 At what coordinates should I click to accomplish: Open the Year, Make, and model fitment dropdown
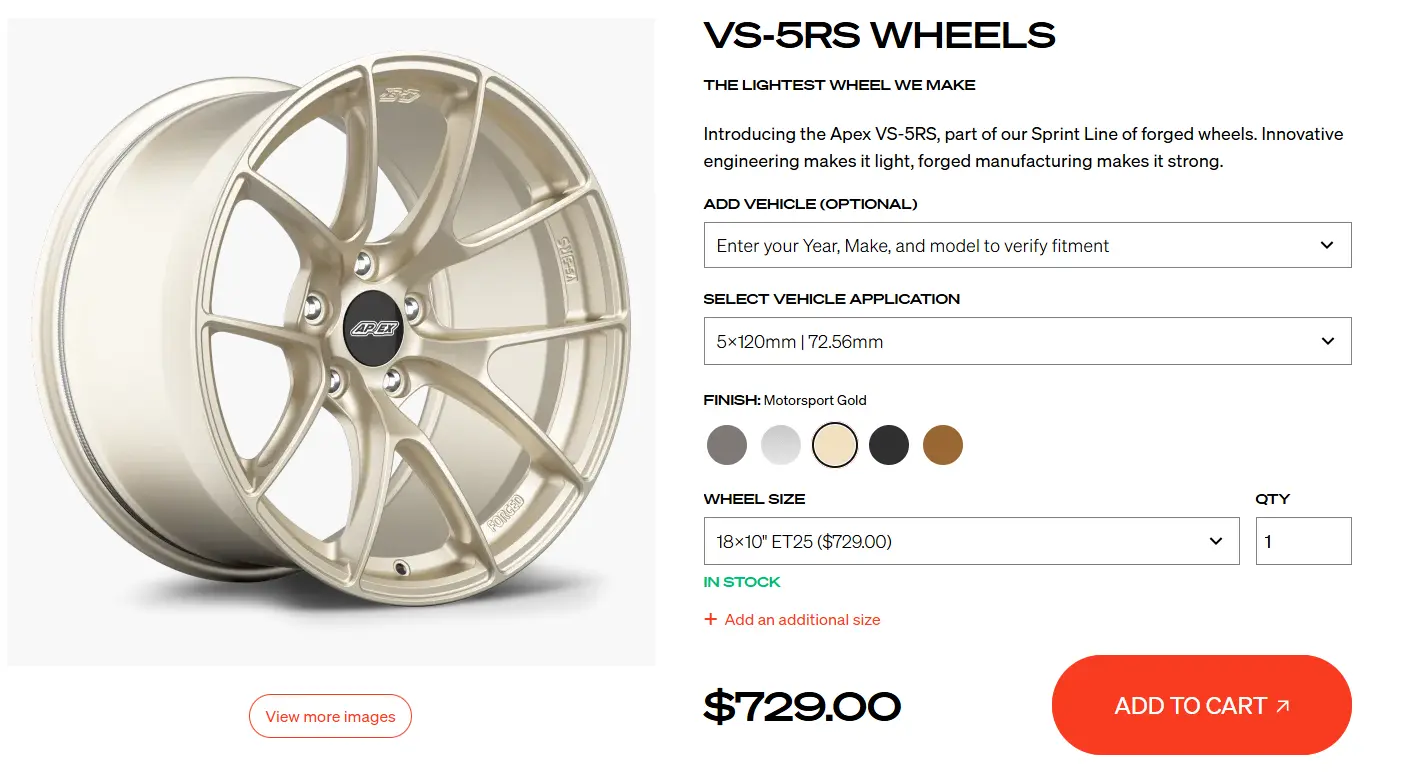pos(1027,245)
